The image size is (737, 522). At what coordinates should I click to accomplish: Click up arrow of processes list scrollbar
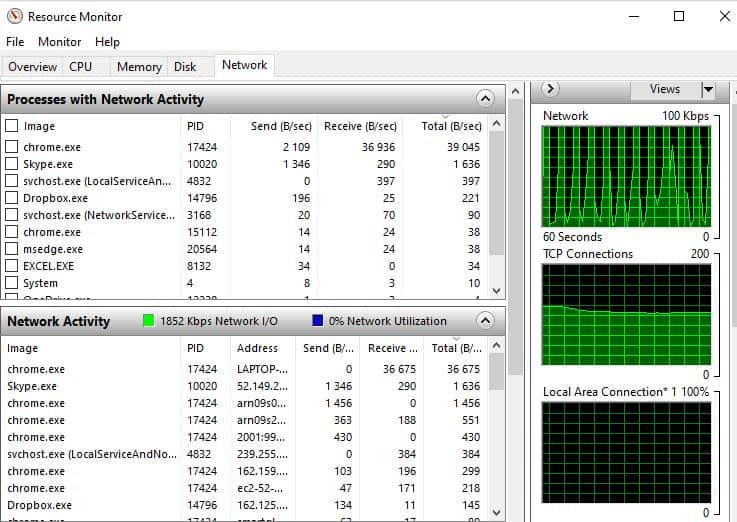point(496,124)
